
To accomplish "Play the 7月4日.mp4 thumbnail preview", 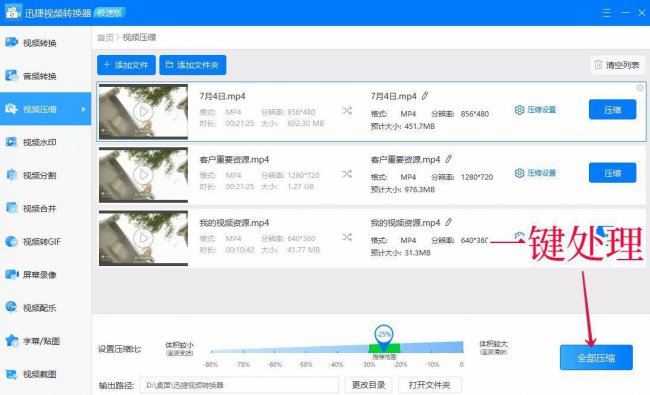I will (x=143, y=111).
